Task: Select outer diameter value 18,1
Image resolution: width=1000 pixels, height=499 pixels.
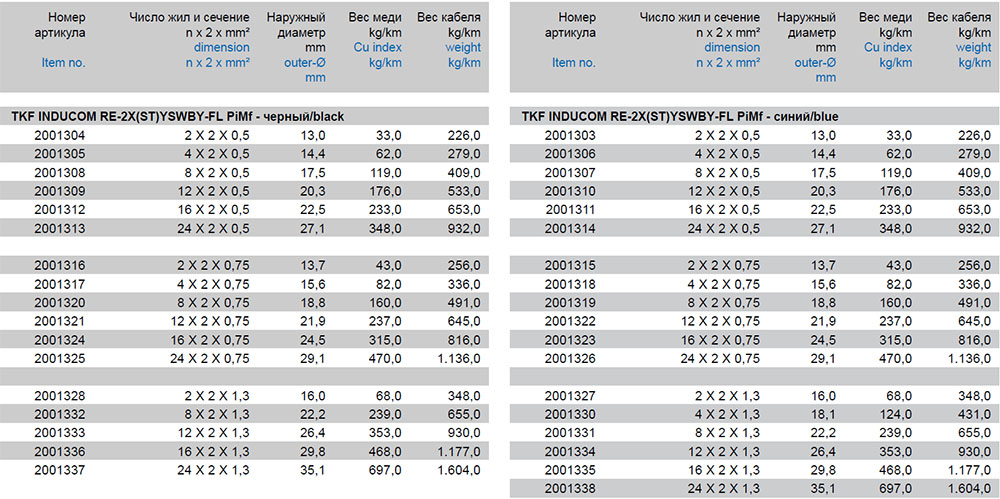Action: click(x=823, y=415)
